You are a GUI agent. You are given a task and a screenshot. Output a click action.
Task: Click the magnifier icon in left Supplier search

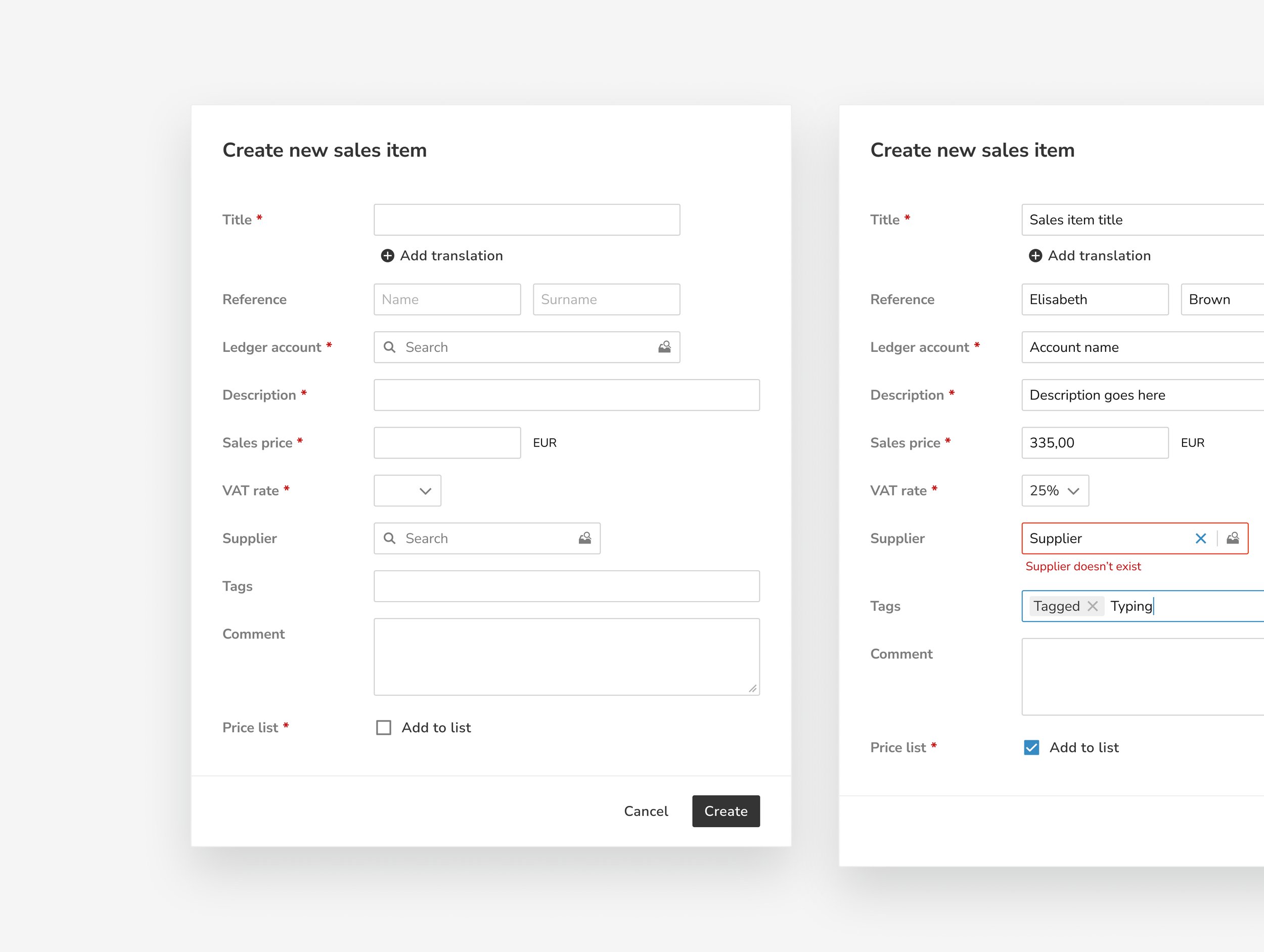[x=389, y=538]
